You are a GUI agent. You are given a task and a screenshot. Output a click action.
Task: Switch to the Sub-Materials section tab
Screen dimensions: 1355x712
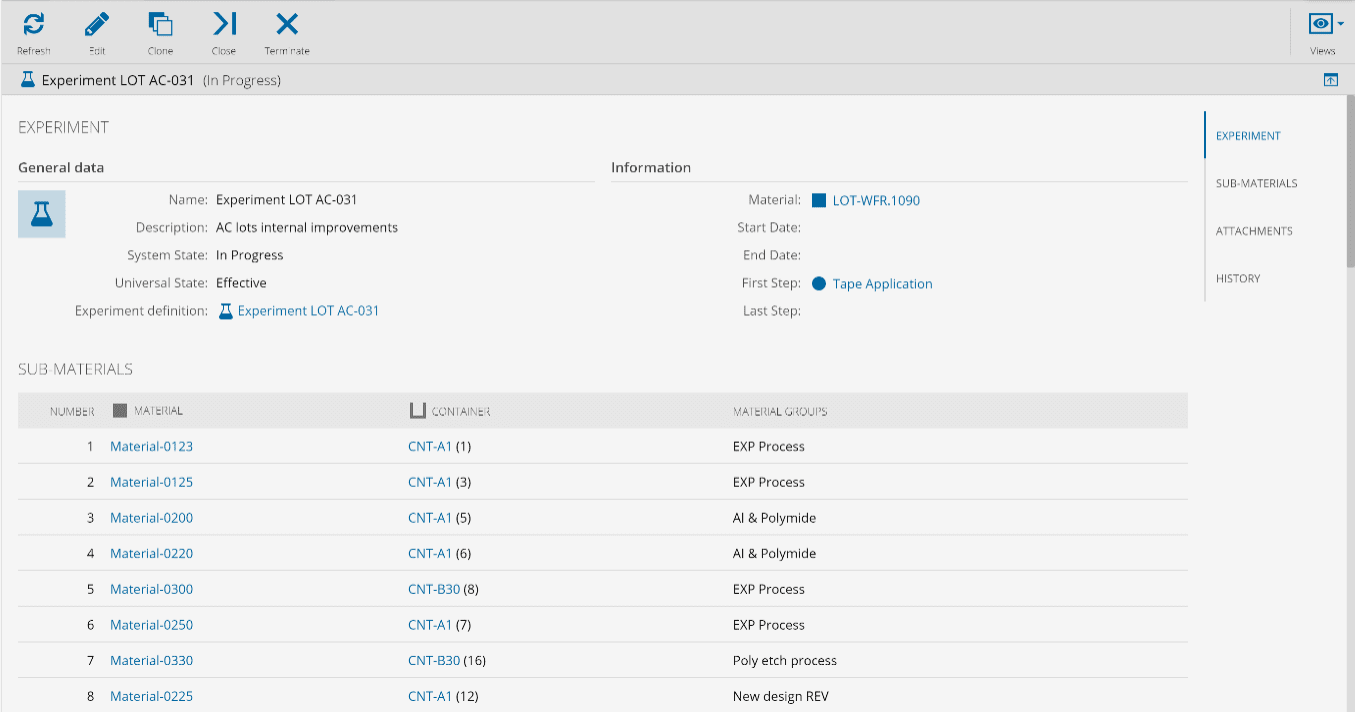coord(1256,184)
